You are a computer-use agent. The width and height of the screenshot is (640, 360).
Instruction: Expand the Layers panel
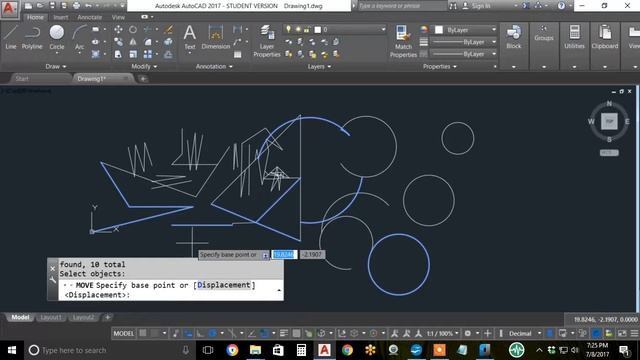click(319, 67)
